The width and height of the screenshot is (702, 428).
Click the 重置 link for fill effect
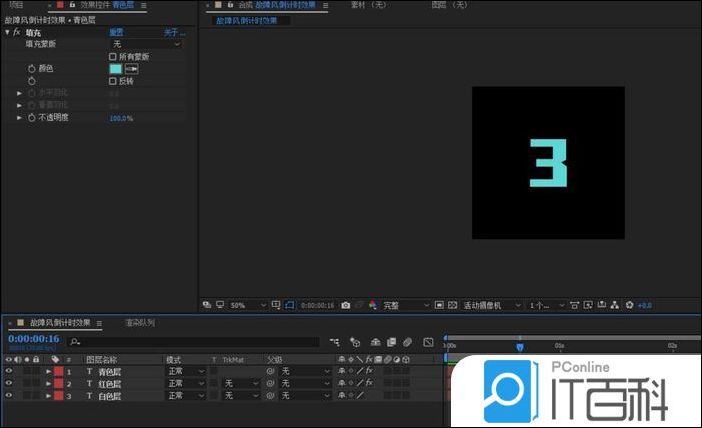coord(116,33)
